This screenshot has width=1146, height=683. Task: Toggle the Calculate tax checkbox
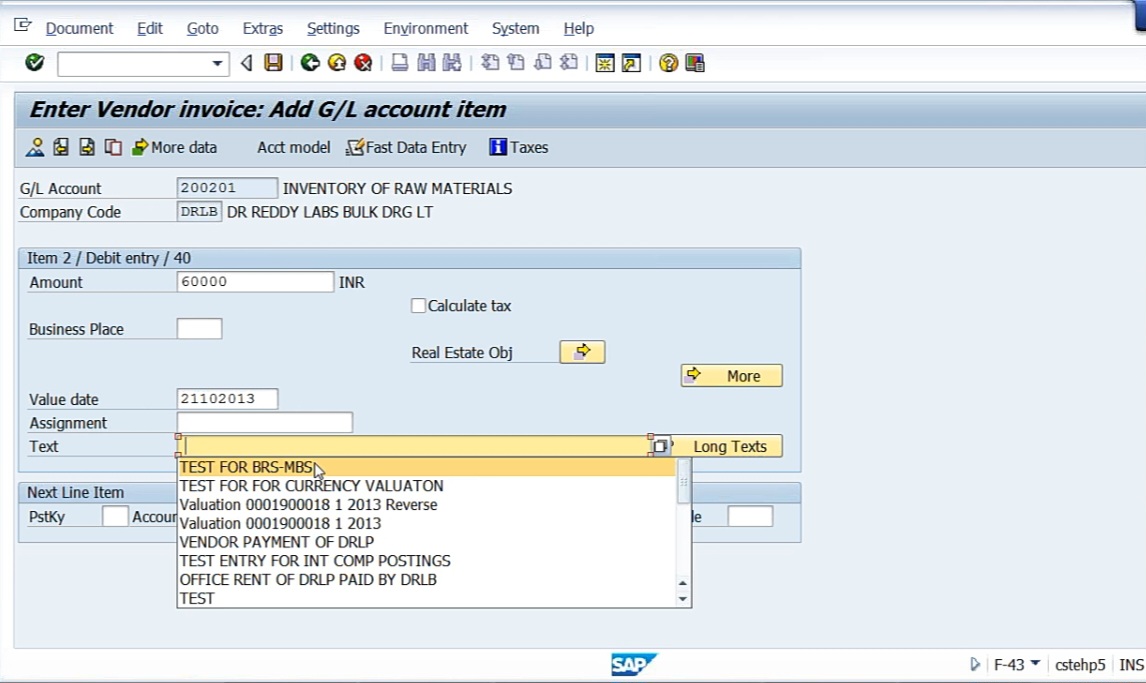tap(418, 305)
